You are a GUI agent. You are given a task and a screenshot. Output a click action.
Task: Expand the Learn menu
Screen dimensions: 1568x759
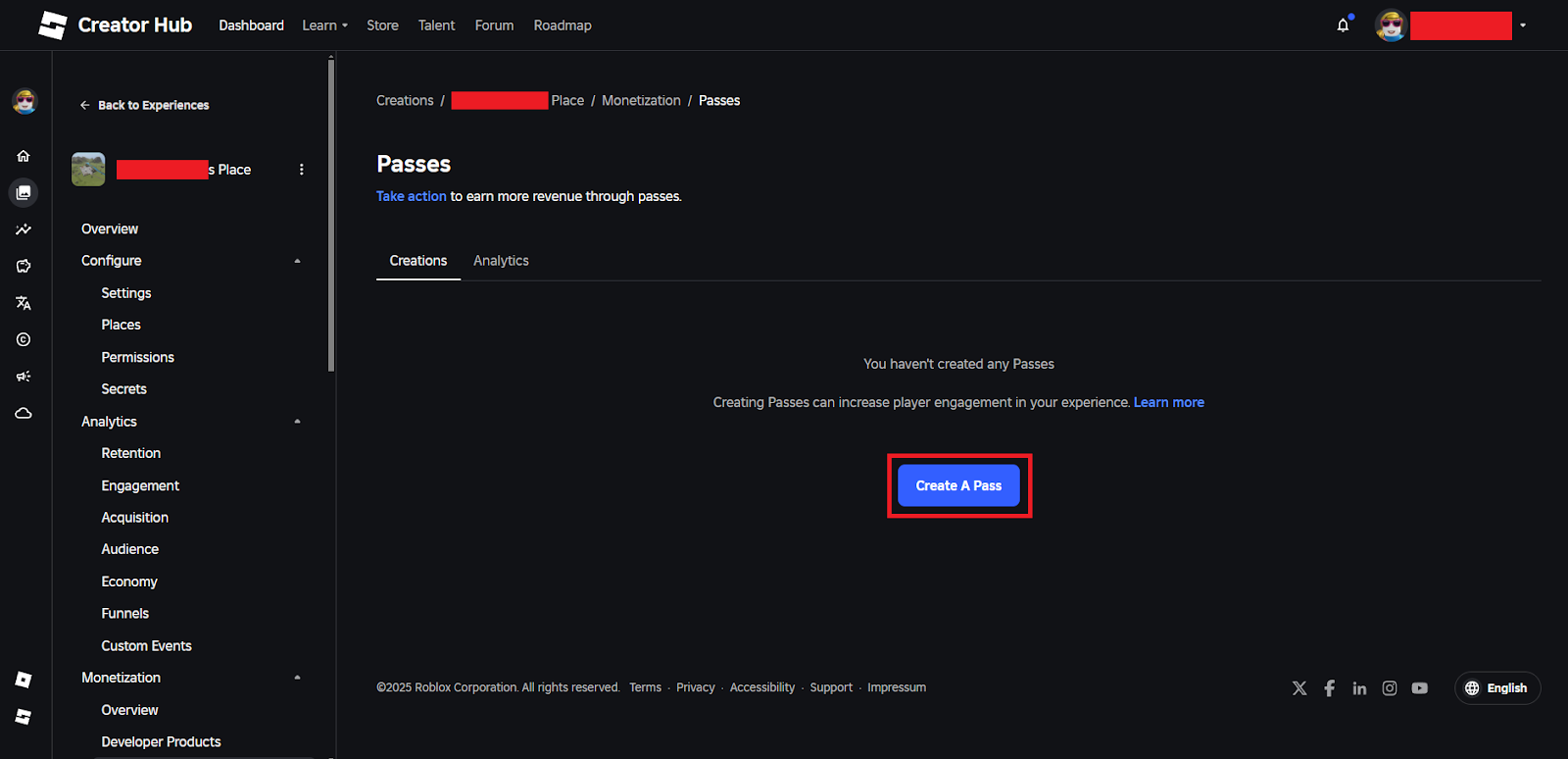(x=324, y=25)
